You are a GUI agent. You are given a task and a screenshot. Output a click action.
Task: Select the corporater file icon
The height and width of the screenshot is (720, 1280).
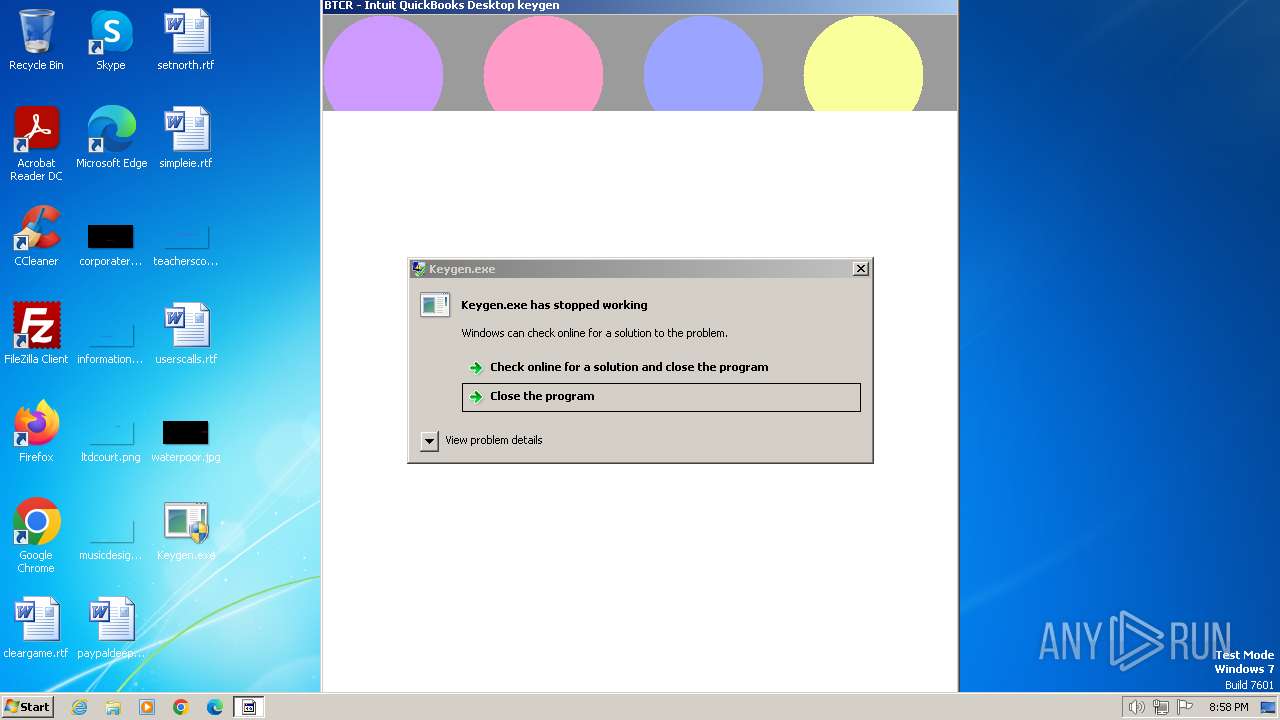110,243
